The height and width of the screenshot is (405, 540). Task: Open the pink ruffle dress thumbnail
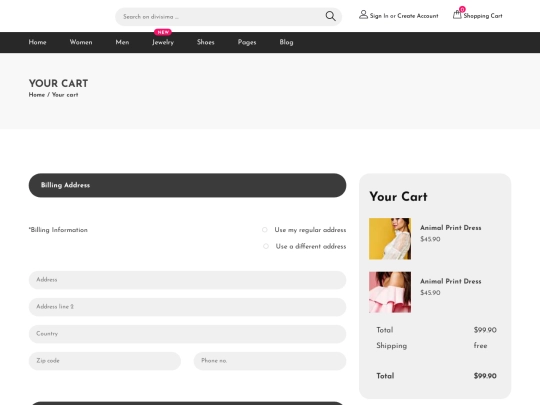tap(390, 292)
